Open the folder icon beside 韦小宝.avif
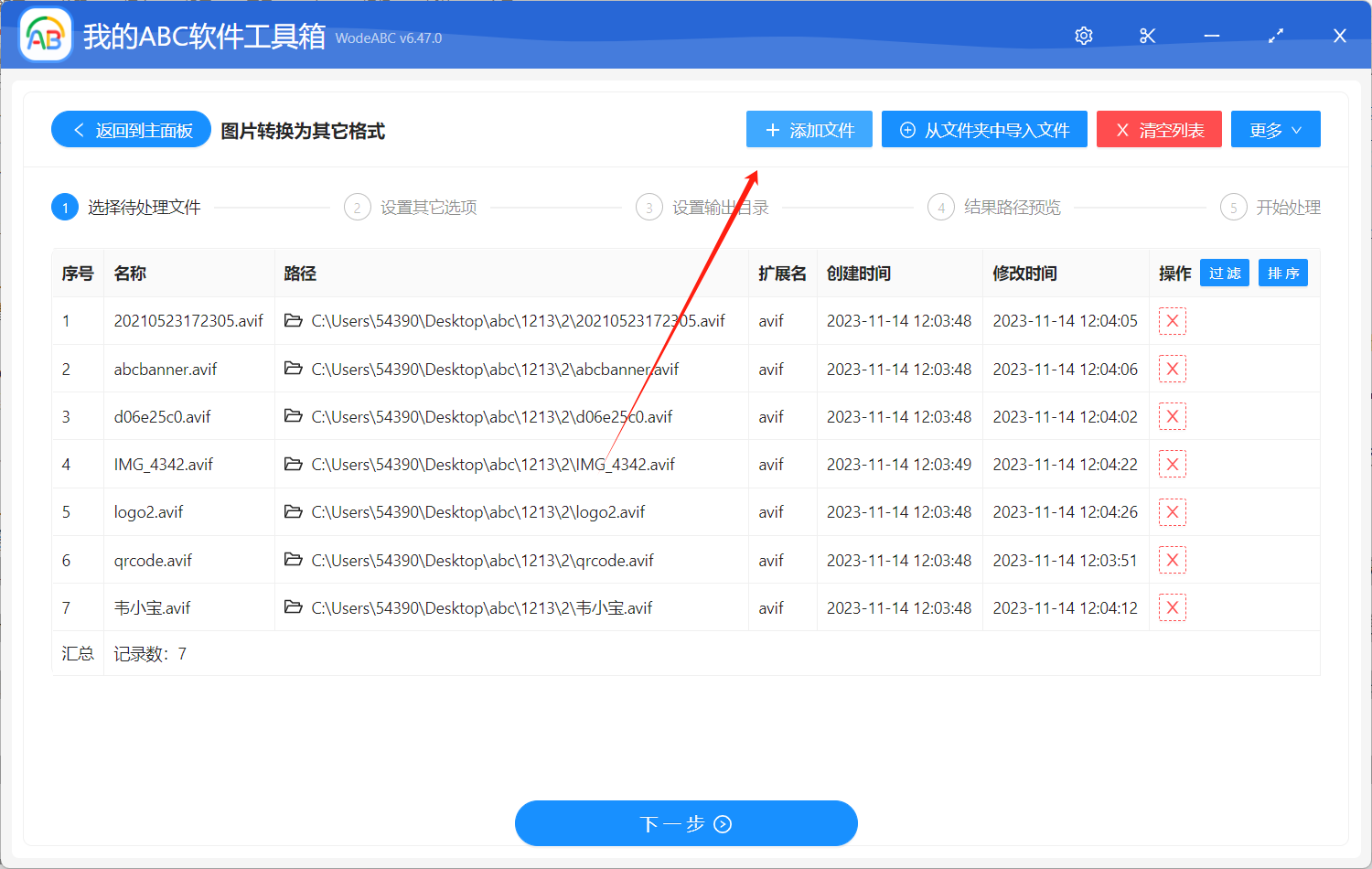 293,606
